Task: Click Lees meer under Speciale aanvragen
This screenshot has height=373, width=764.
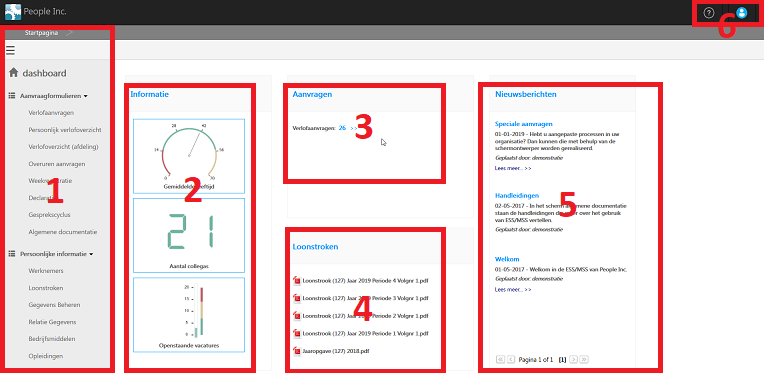Action: (513, 168)
